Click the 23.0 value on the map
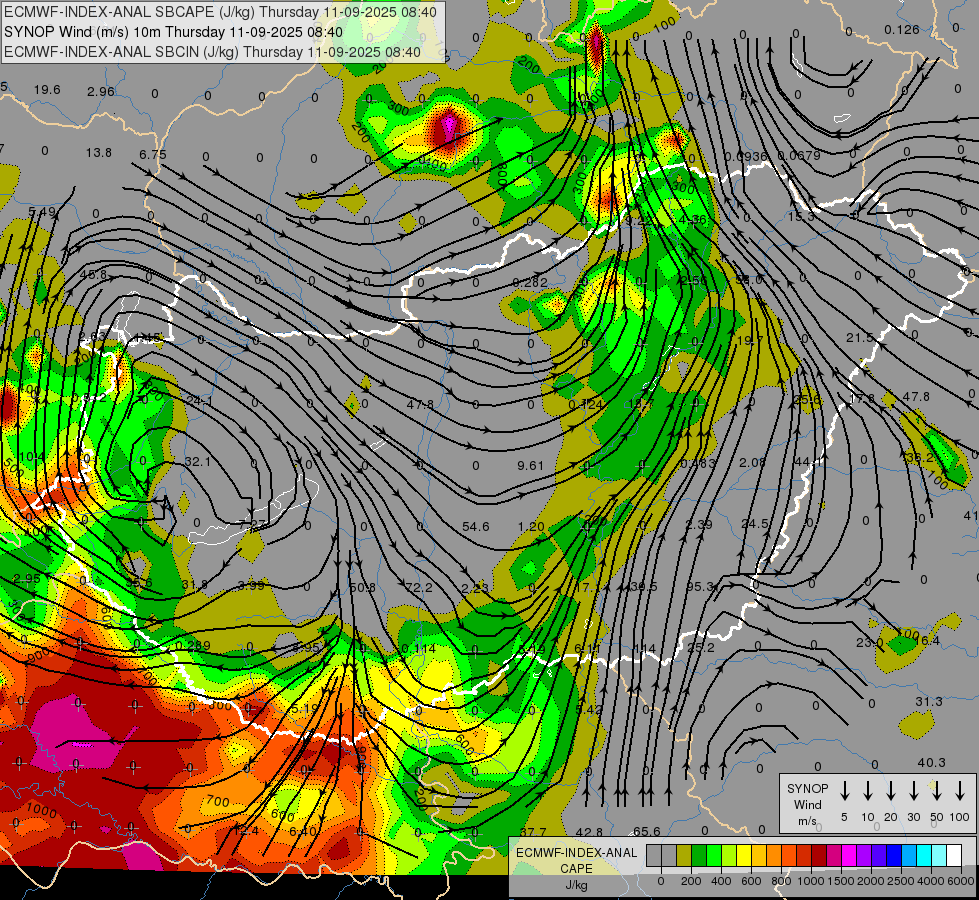 click(870, 643)
